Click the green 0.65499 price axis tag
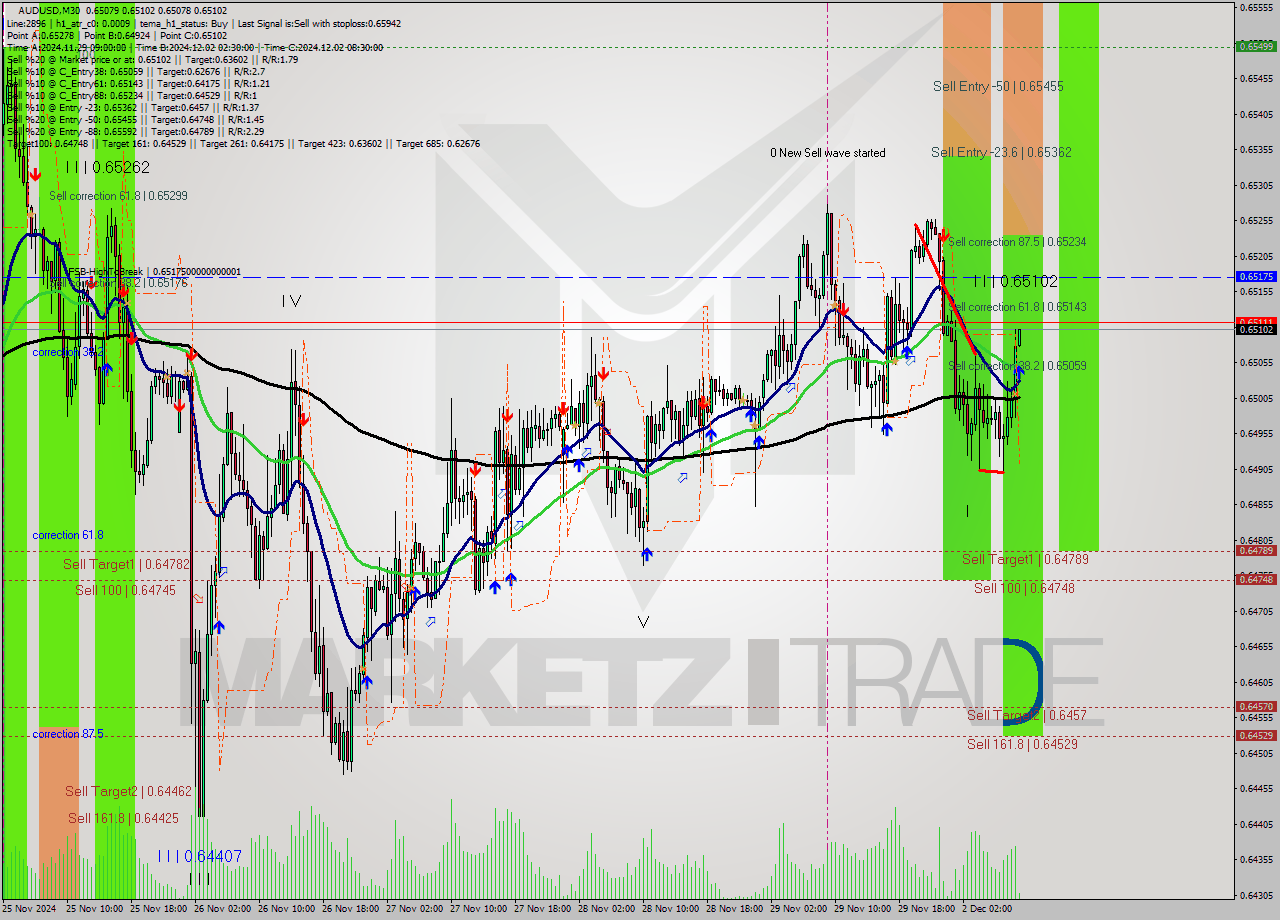1280x920 pixels. [1256, 46]
